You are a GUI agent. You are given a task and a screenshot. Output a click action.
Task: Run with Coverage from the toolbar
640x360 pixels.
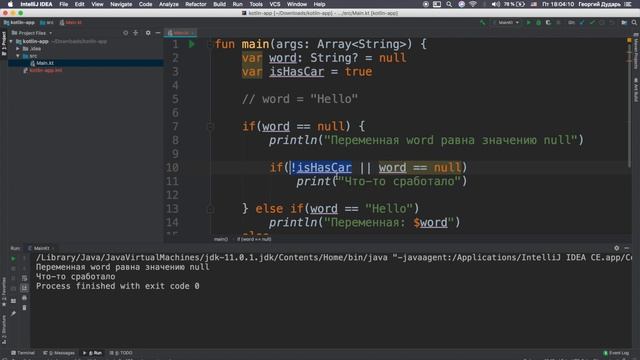point(548,22)
